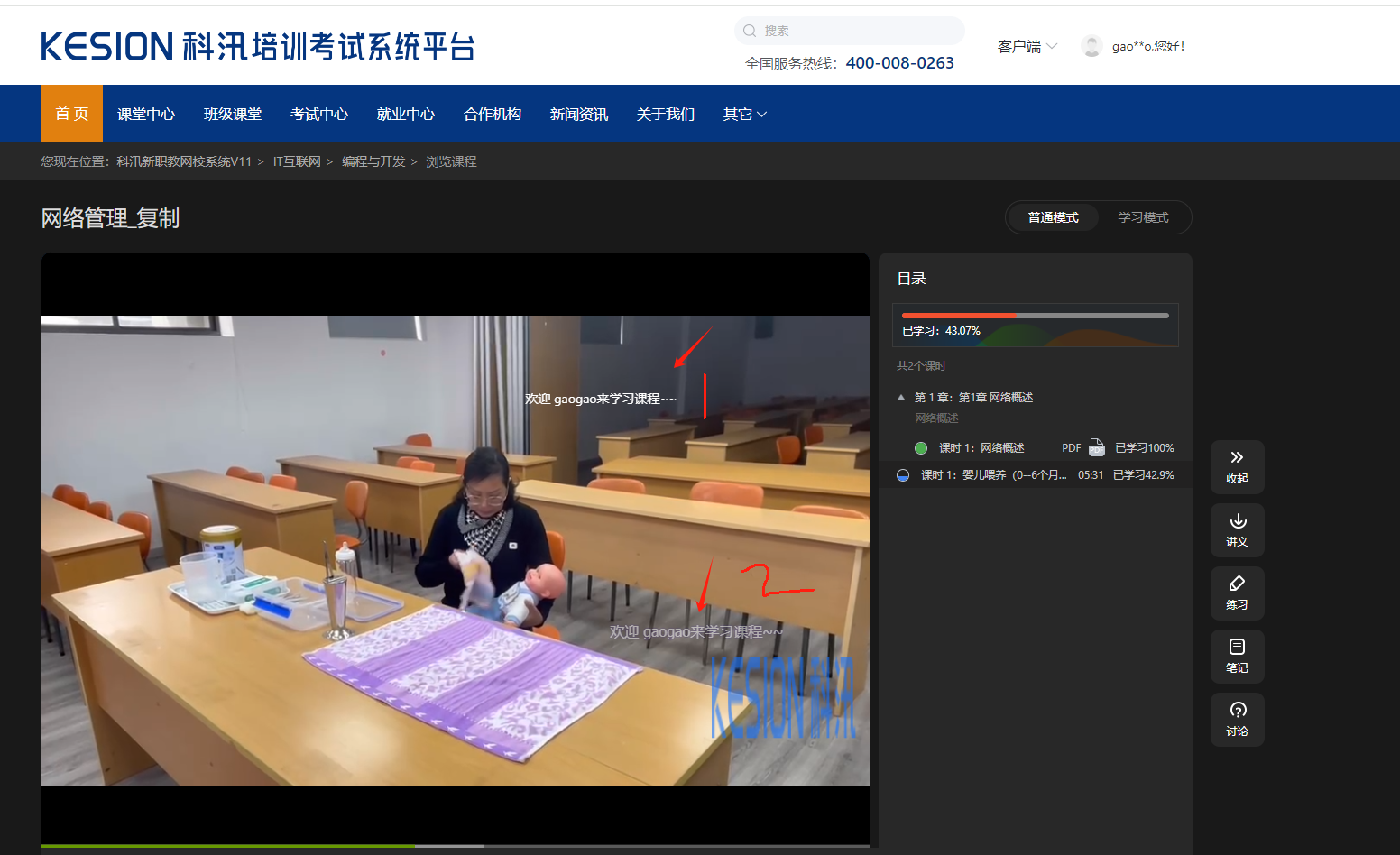
Task: Collapse chapter 第1章 网络概述 triangle
Action: coord(901,397)
